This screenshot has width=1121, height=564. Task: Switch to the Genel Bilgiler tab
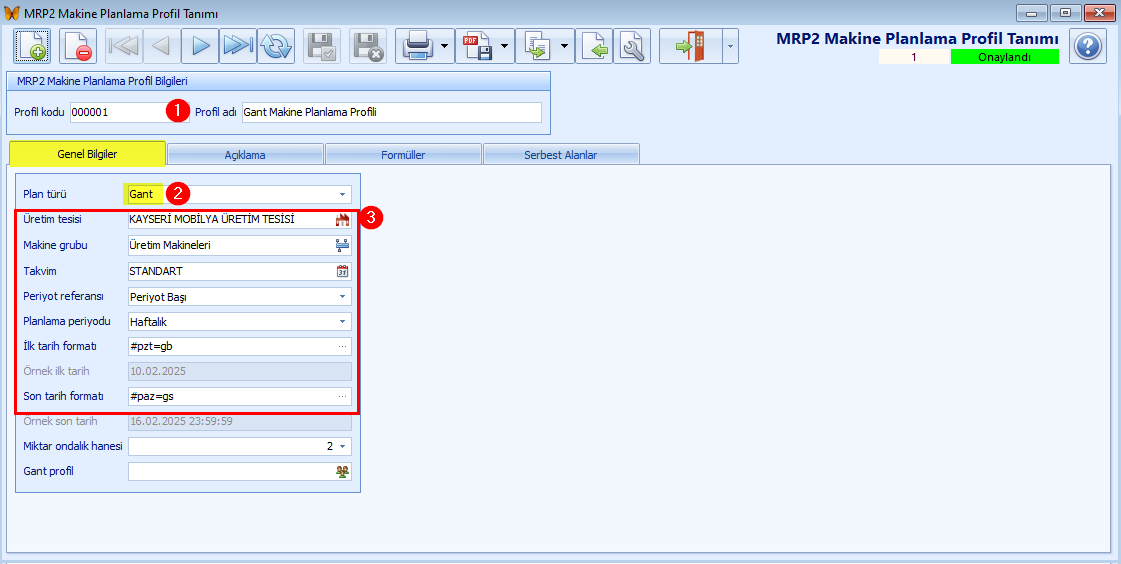(x=87, y=154)
